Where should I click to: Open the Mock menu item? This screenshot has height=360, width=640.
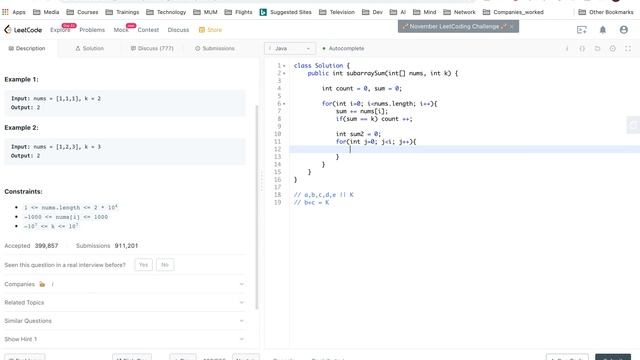tap(121, 30)
